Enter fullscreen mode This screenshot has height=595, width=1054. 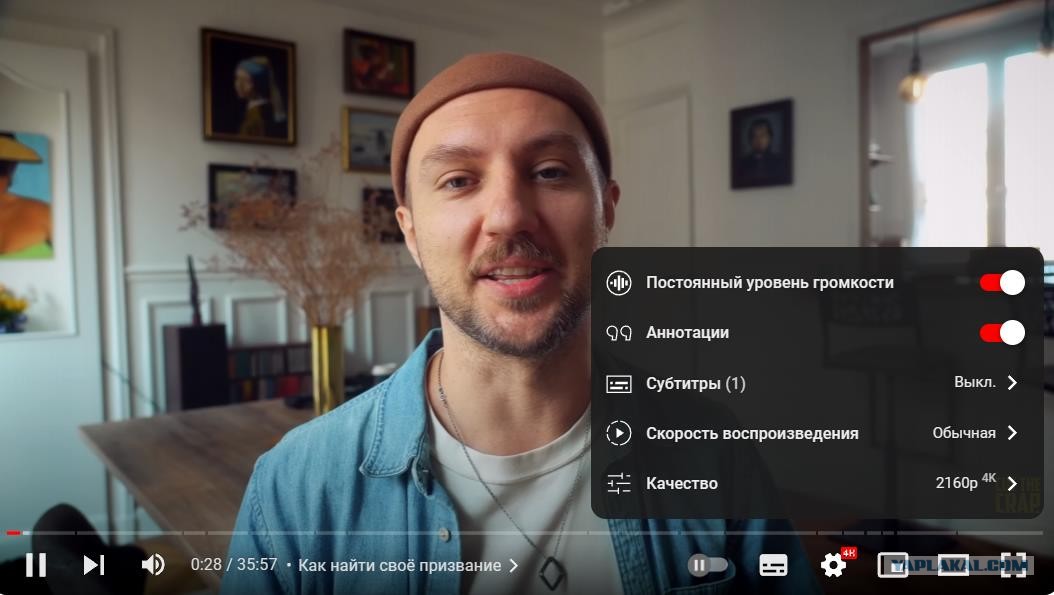[1014, 565]
